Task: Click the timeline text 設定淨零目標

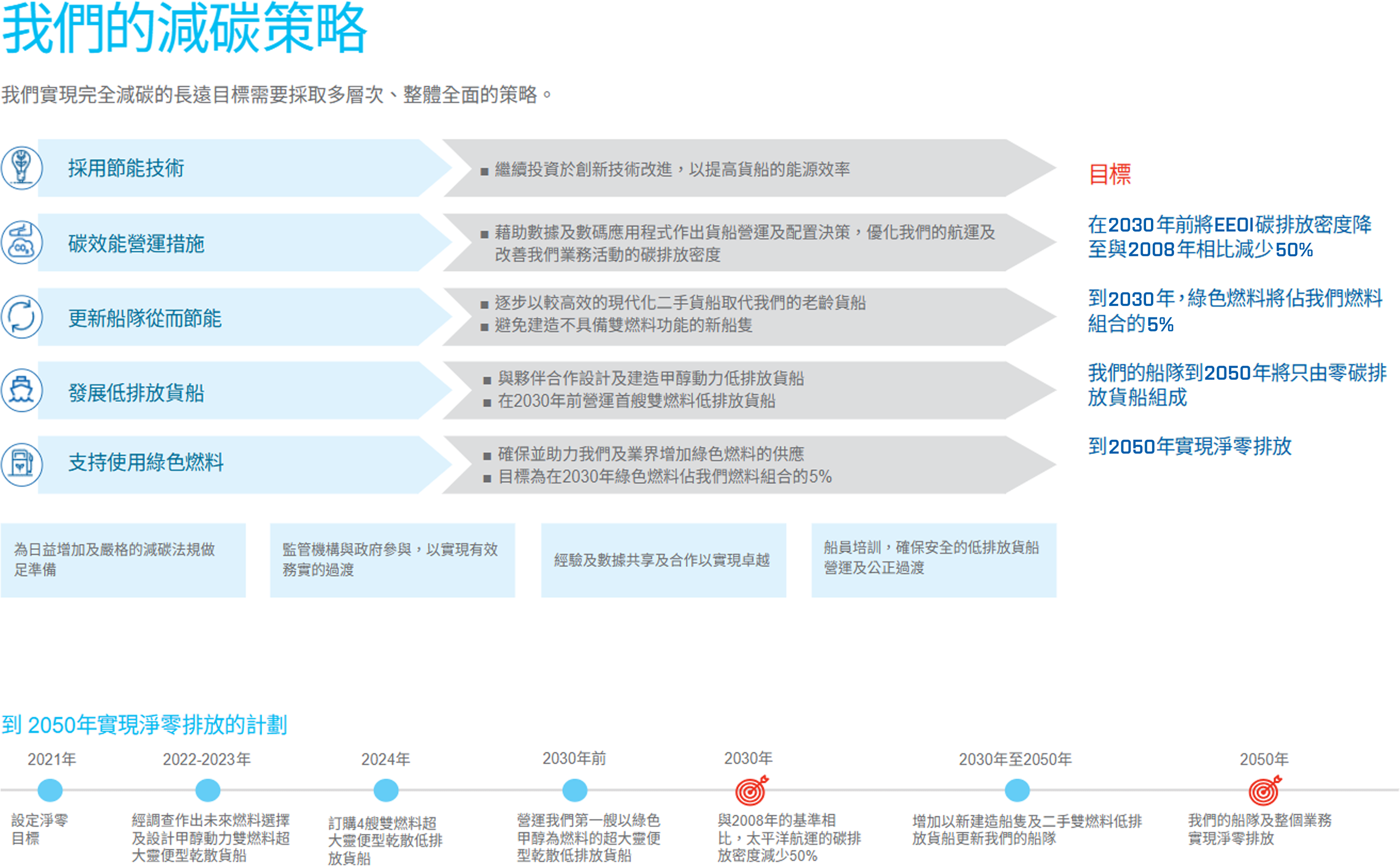Action: click(39, 829)
